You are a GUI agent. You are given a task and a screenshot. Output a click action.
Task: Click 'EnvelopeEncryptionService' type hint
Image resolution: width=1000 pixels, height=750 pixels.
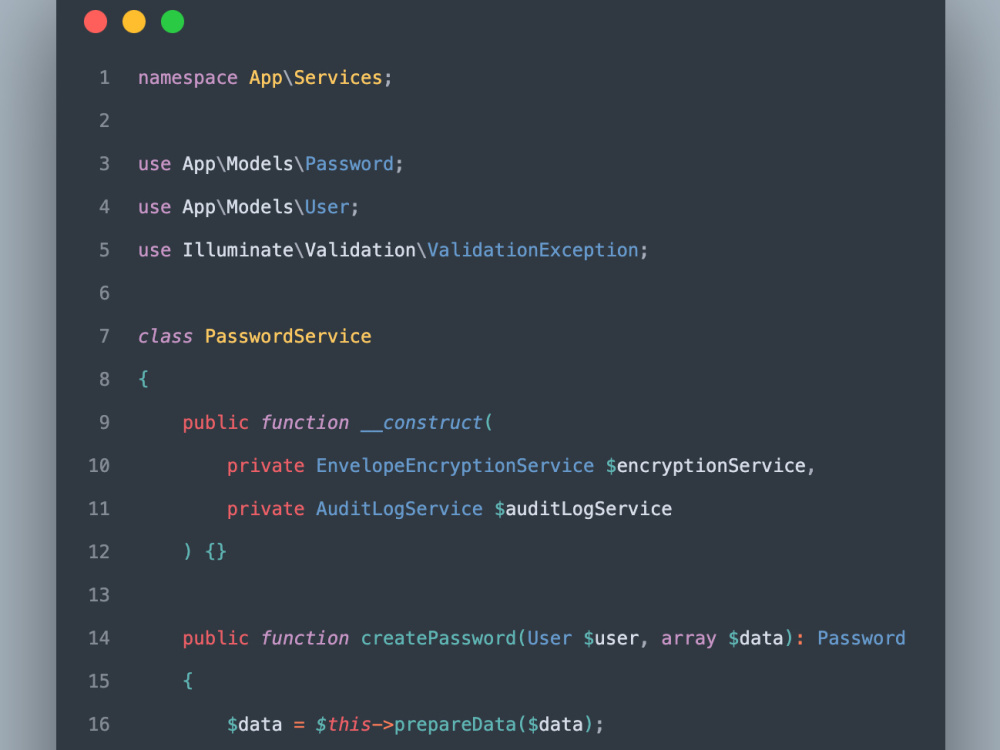(455, 466)
